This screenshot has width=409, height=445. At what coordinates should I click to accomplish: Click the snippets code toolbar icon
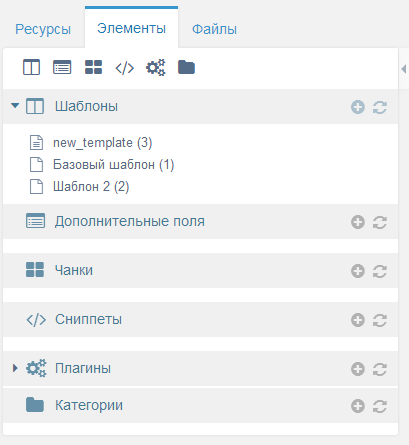[125, 68]
